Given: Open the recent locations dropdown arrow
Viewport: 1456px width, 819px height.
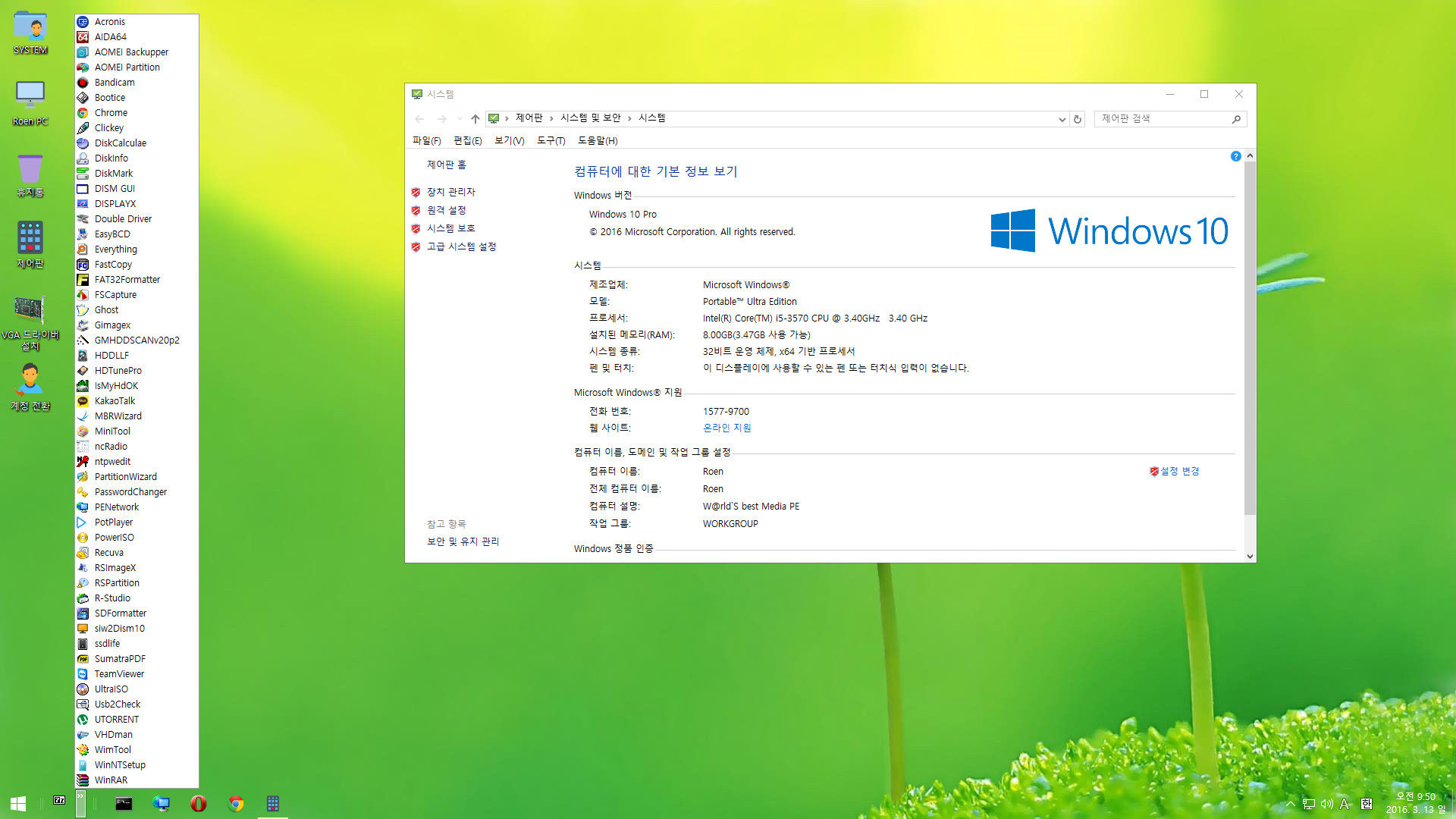Looking at the screenshot, I should [460, 119].
